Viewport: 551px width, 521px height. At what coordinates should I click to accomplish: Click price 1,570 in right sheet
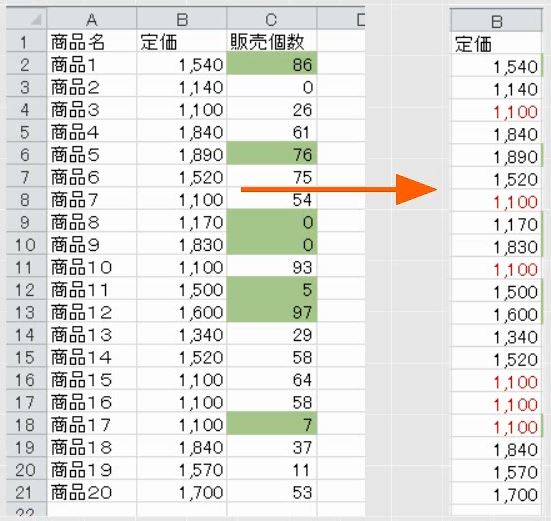point(496,471)
